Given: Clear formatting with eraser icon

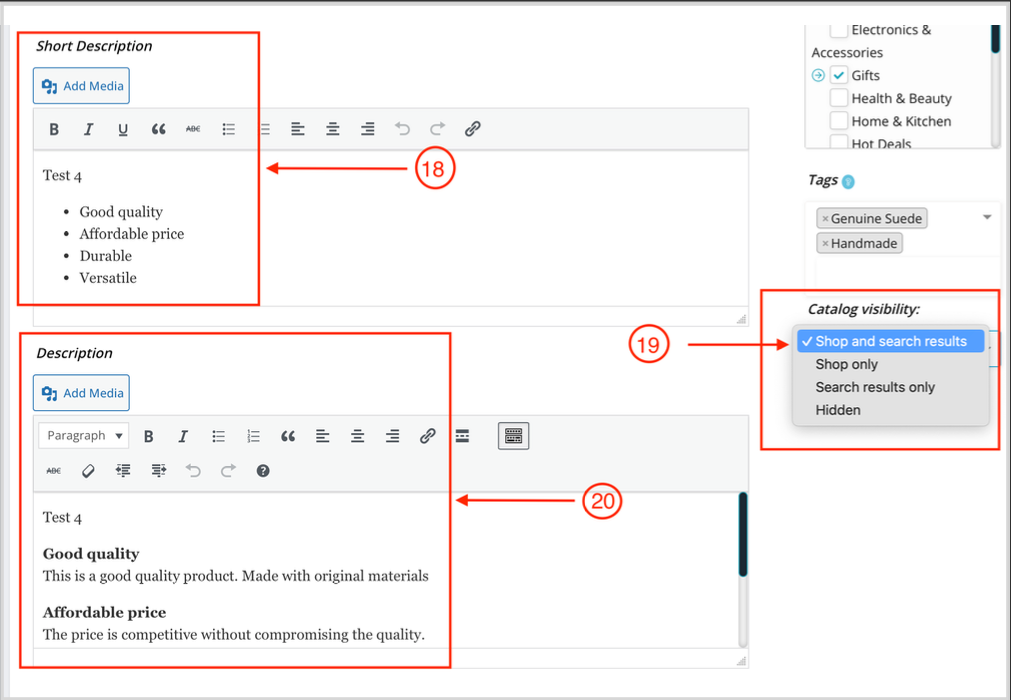Looking at the screenshot, I should point(88,471).
